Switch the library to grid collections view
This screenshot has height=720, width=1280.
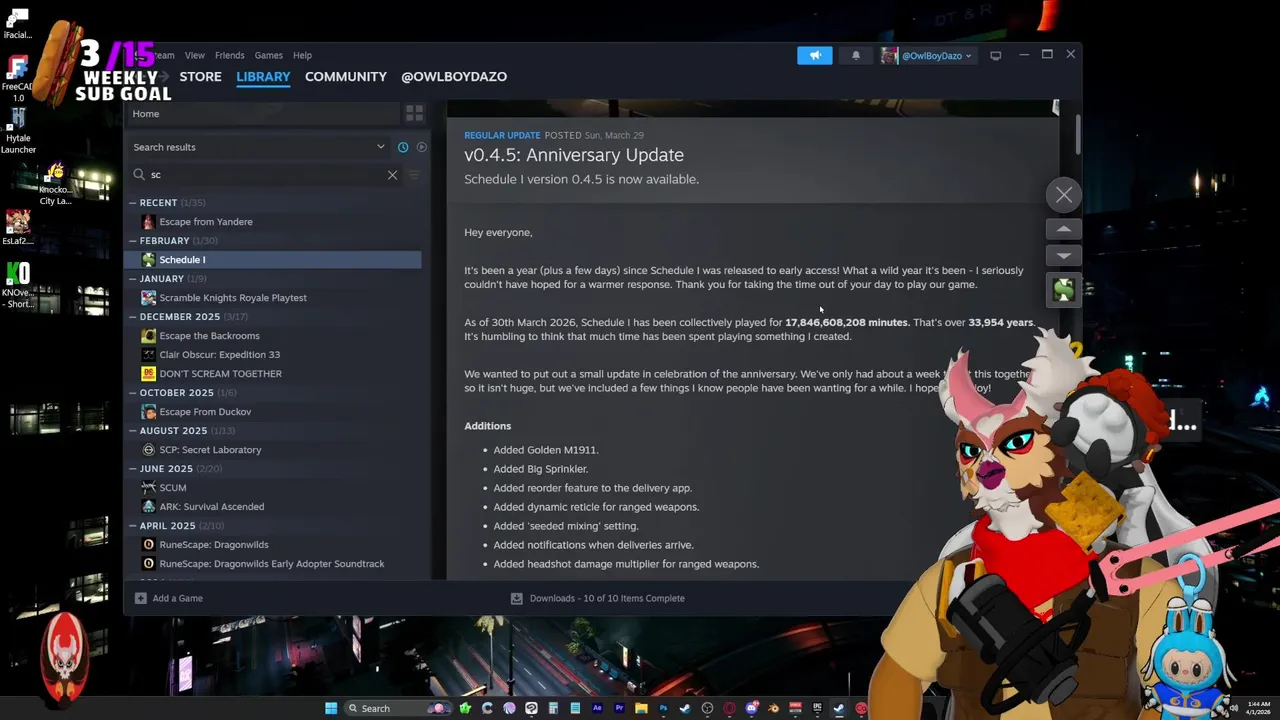click(x=414, y=113)
